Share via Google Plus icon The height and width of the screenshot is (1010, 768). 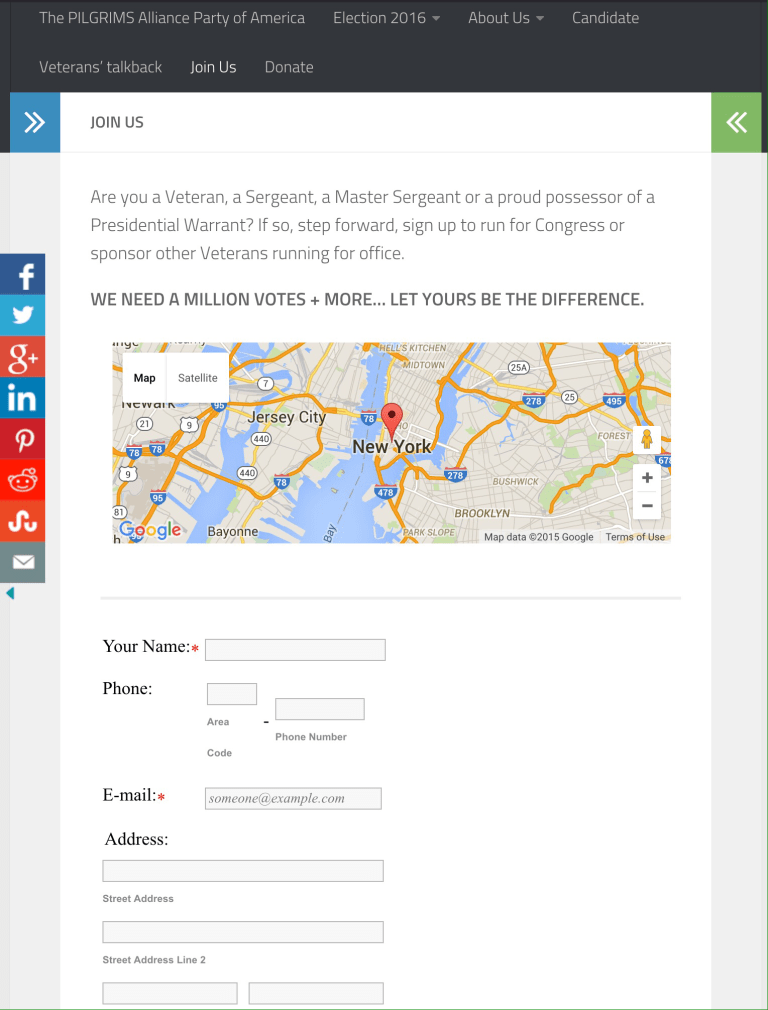coord(22,357)
